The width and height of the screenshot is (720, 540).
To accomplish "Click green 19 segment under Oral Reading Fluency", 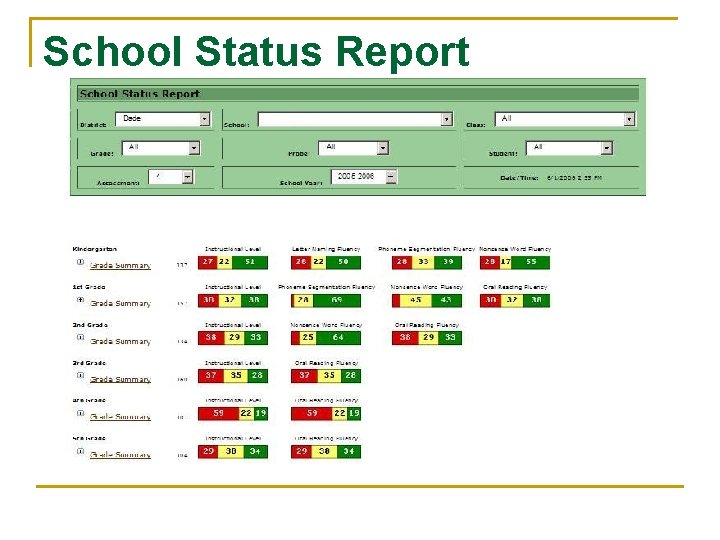I will point(354,414).
